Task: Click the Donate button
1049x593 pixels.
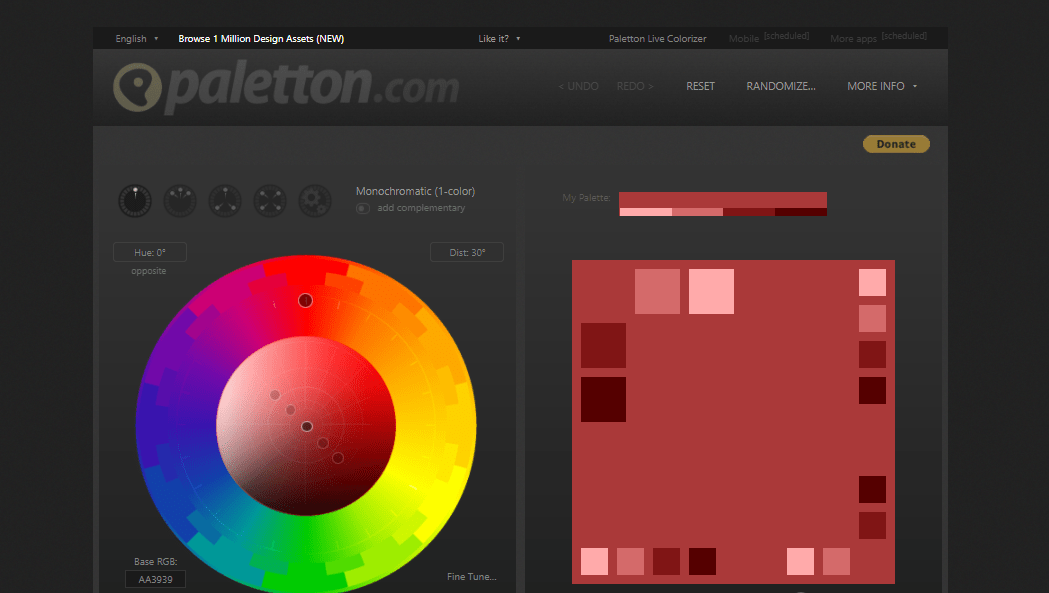Action: point(896,144)
